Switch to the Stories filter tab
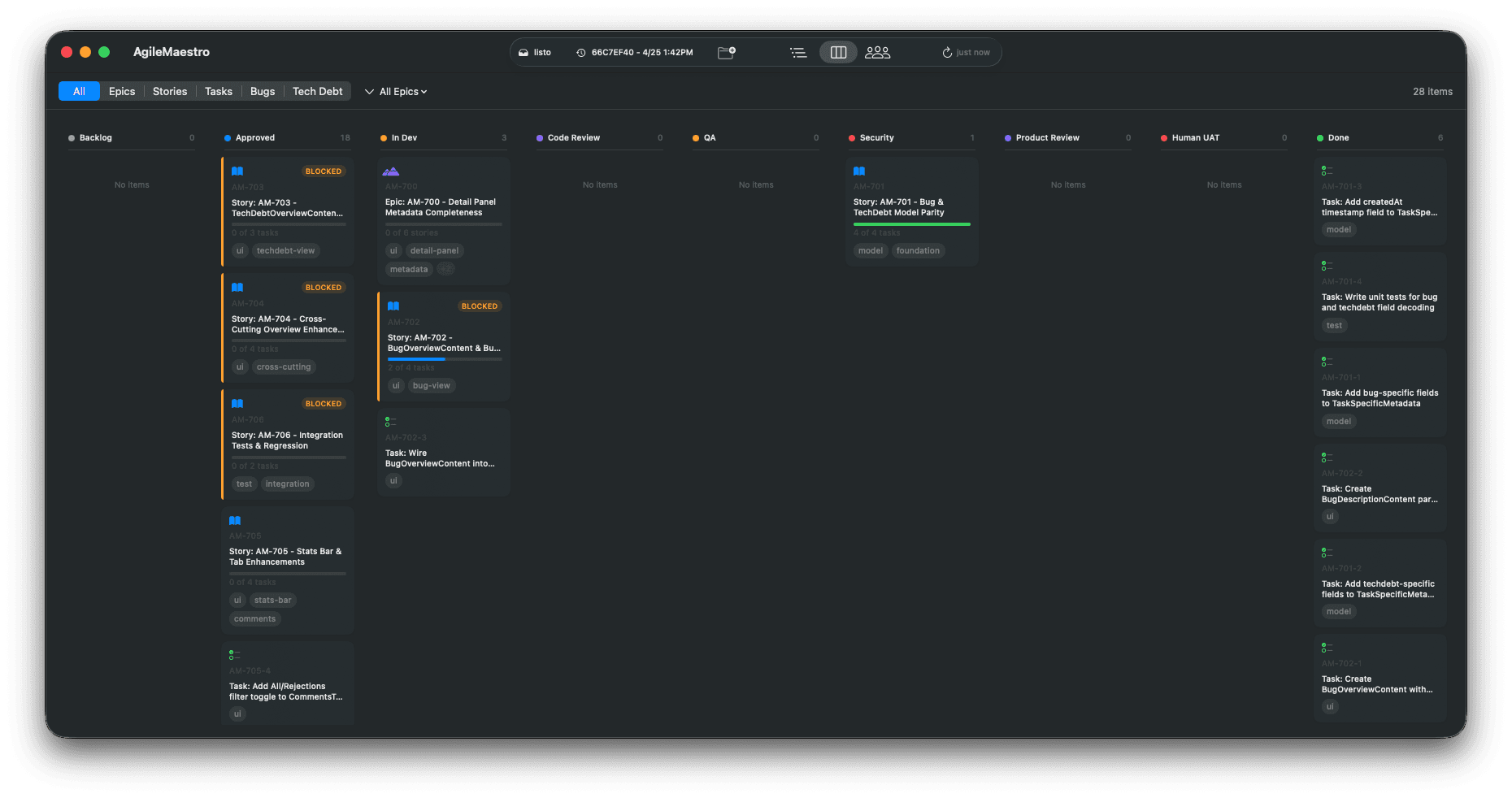This screenshot has width=1512, height=798. click(170, 91)
